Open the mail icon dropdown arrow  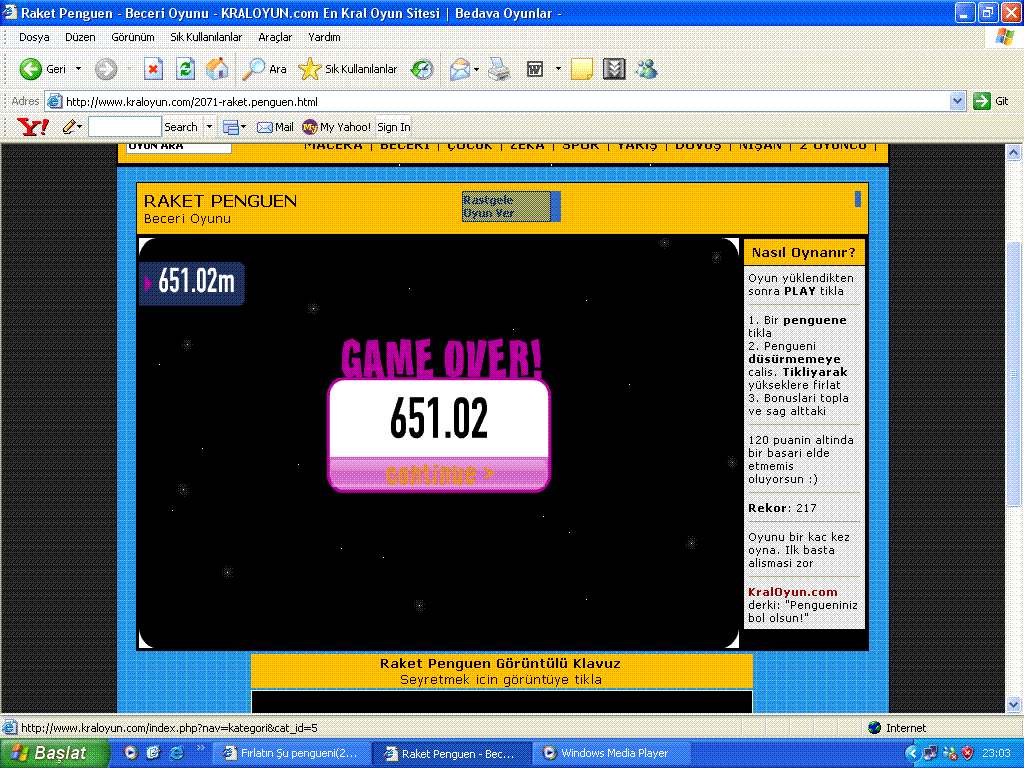[x=476, y=69]
